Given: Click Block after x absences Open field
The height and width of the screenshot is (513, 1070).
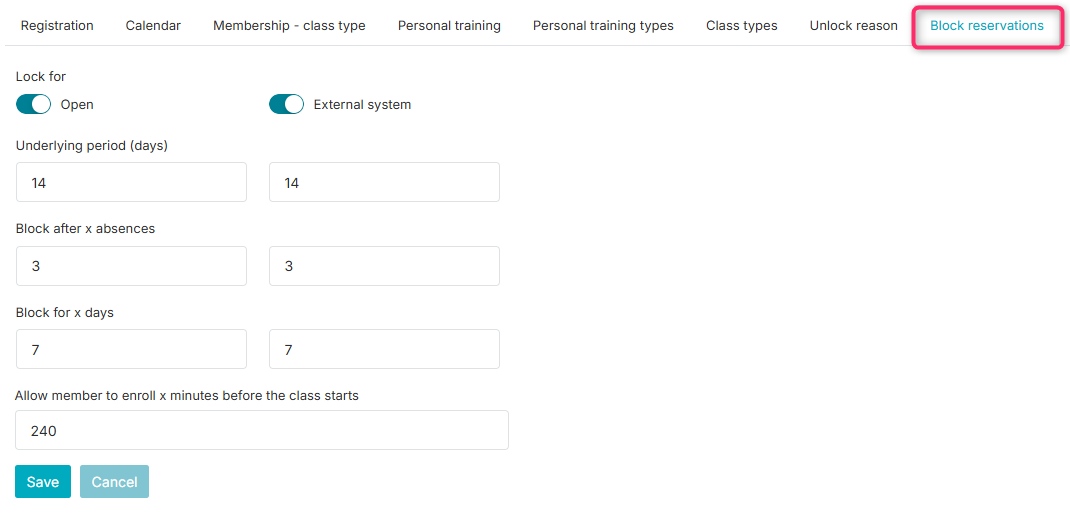Looking at the screenshot, I should point(131,266).
